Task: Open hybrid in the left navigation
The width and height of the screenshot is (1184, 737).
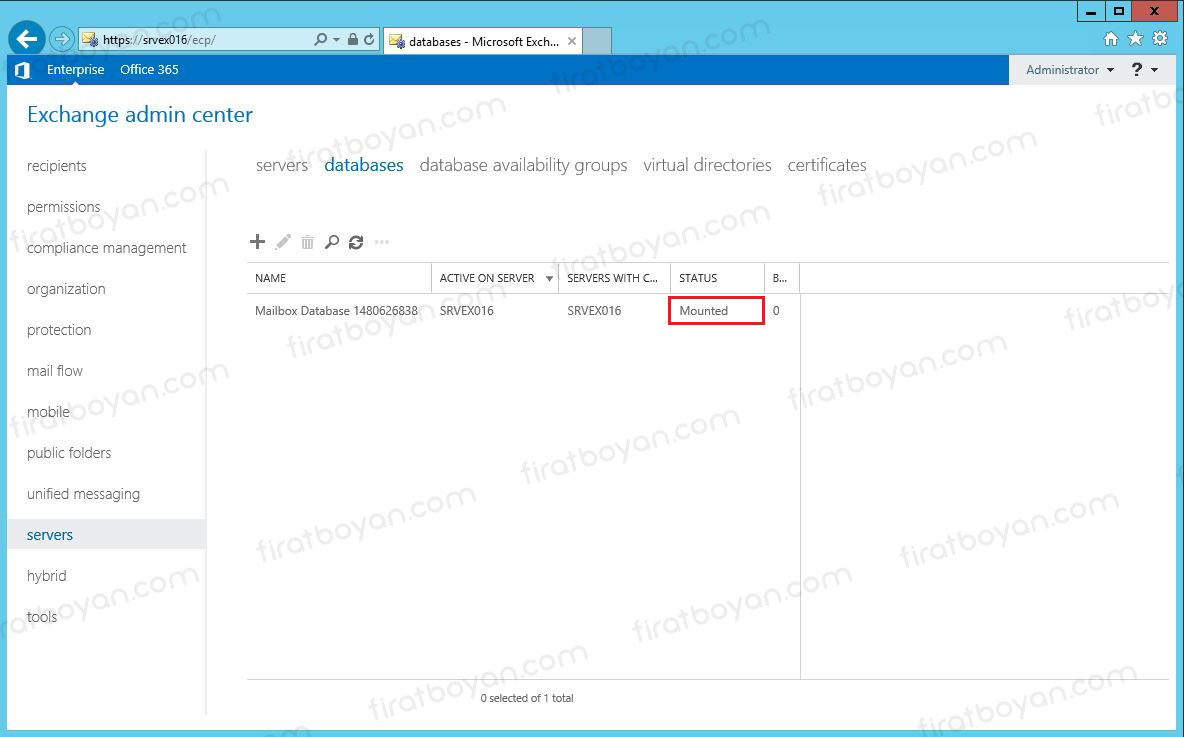Action: (x=47, y=576)
